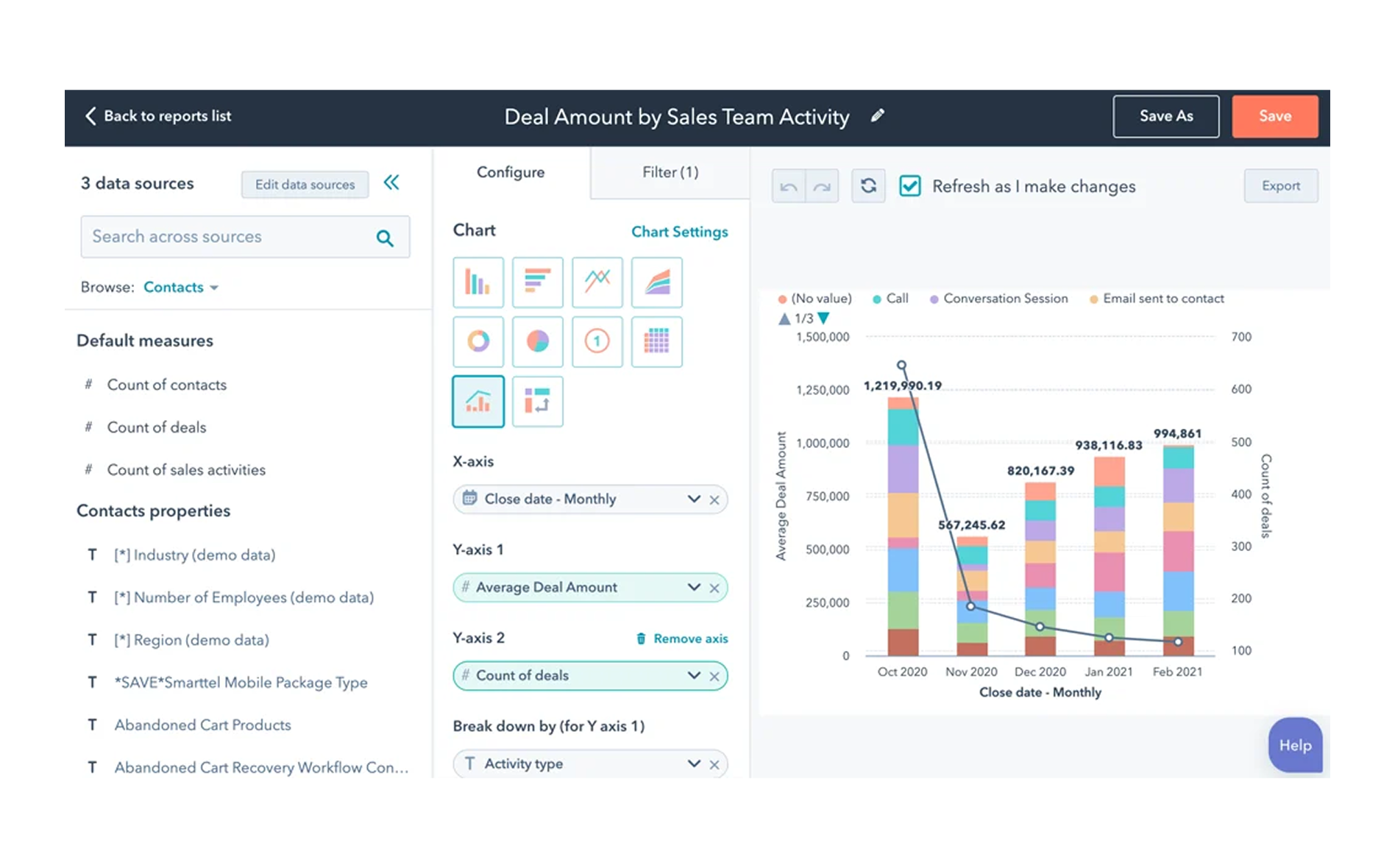Select the donut chart type
This screenshot has width=1395, height=868.
[478, 341]
